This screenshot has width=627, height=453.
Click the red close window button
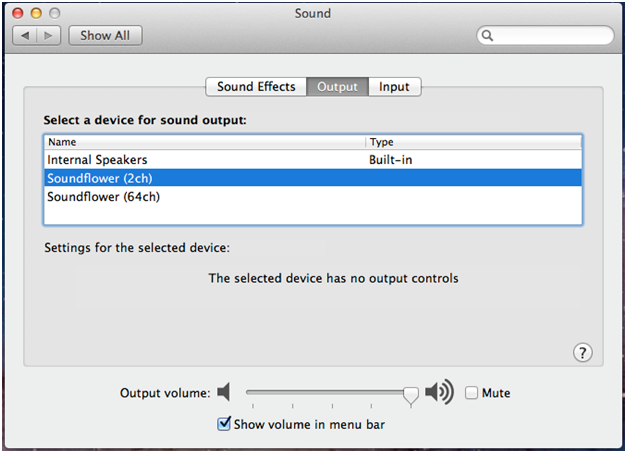[x=18, y=13]
